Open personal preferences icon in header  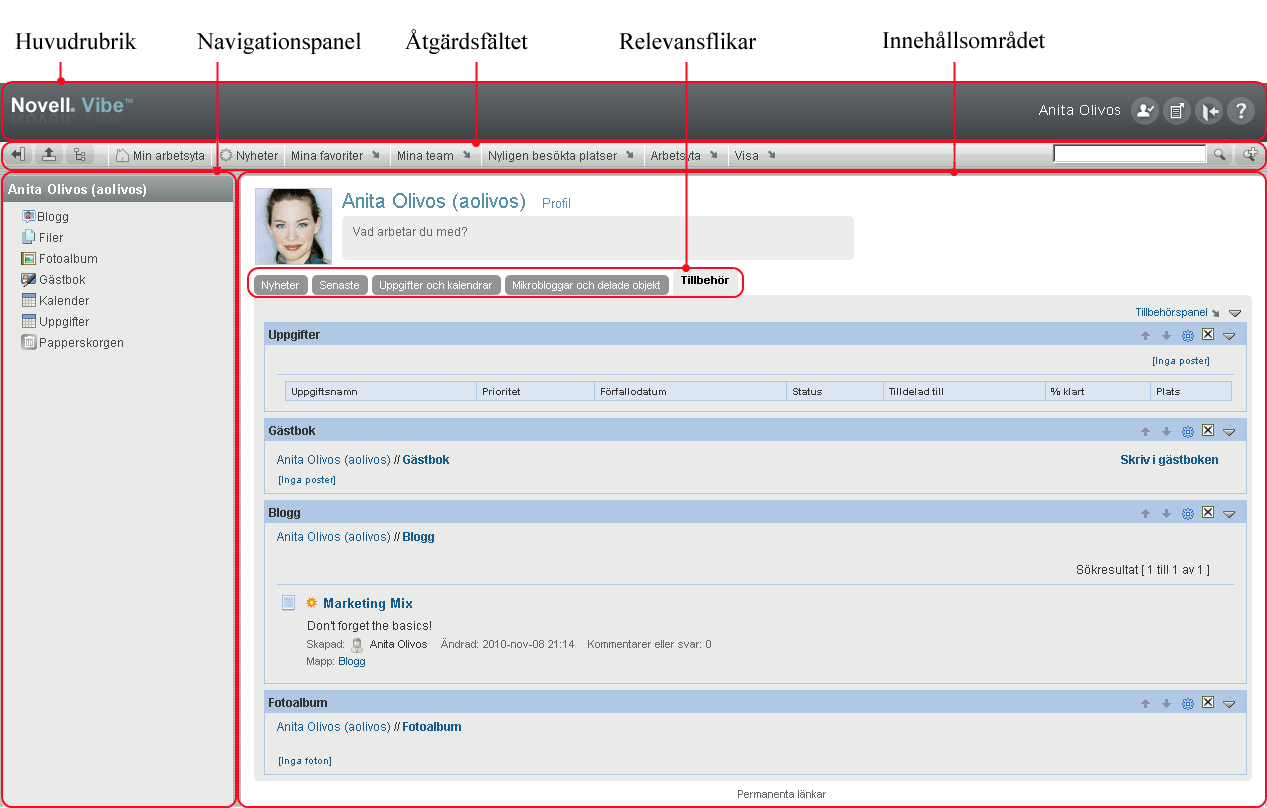[1144, 111]
